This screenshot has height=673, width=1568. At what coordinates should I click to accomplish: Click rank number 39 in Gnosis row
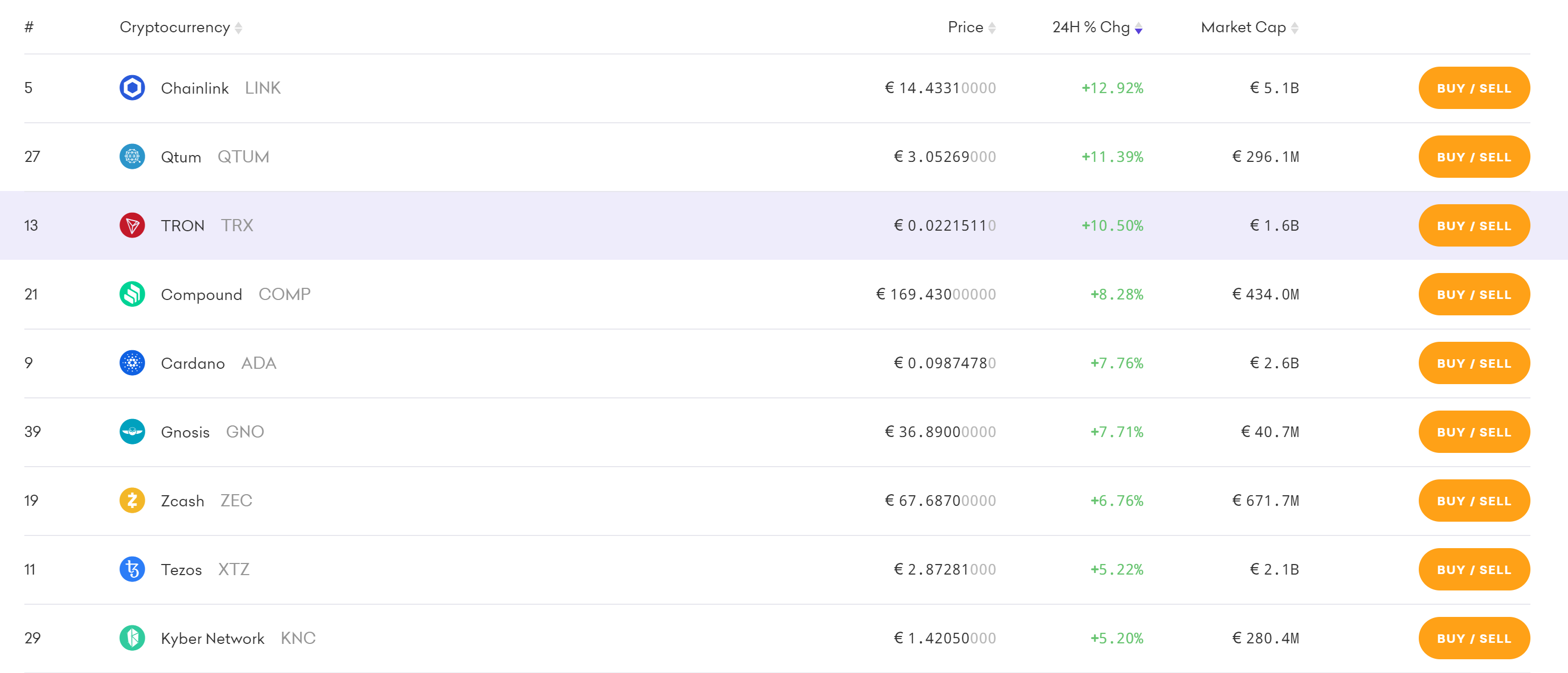click(32, 432)
